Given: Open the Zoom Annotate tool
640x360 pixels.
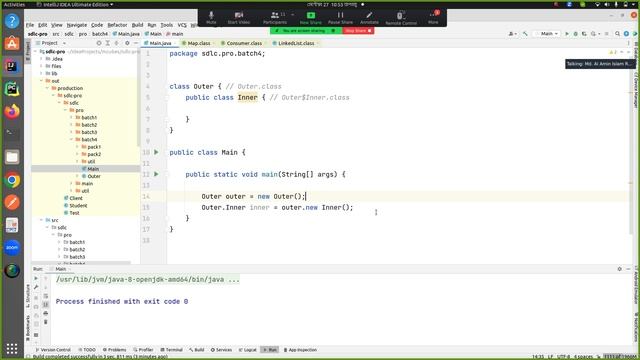Looking at the screenshot, I should 369,18.
